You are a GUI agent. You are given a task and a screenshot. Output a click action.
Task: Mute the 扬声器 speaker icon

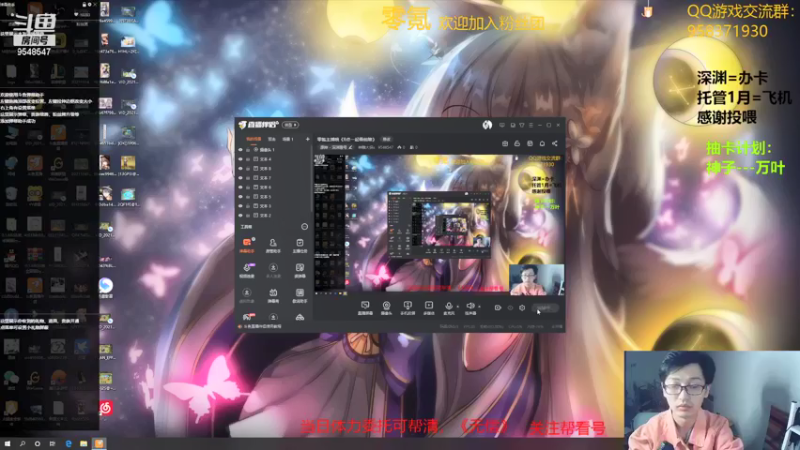(470, 306)
